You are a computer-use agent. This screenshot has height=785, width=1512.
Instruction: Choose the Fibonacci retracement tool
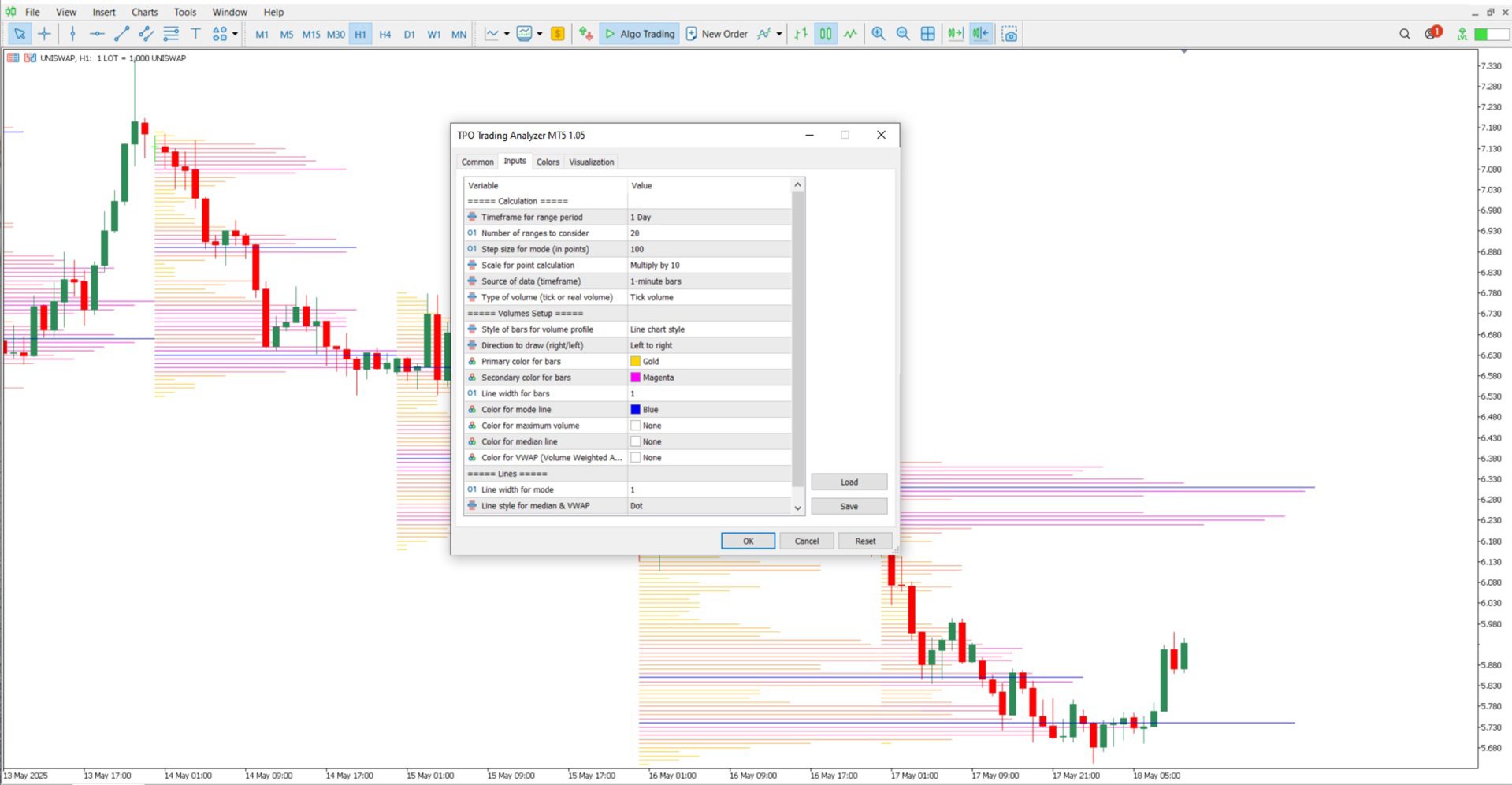(170, 34)
